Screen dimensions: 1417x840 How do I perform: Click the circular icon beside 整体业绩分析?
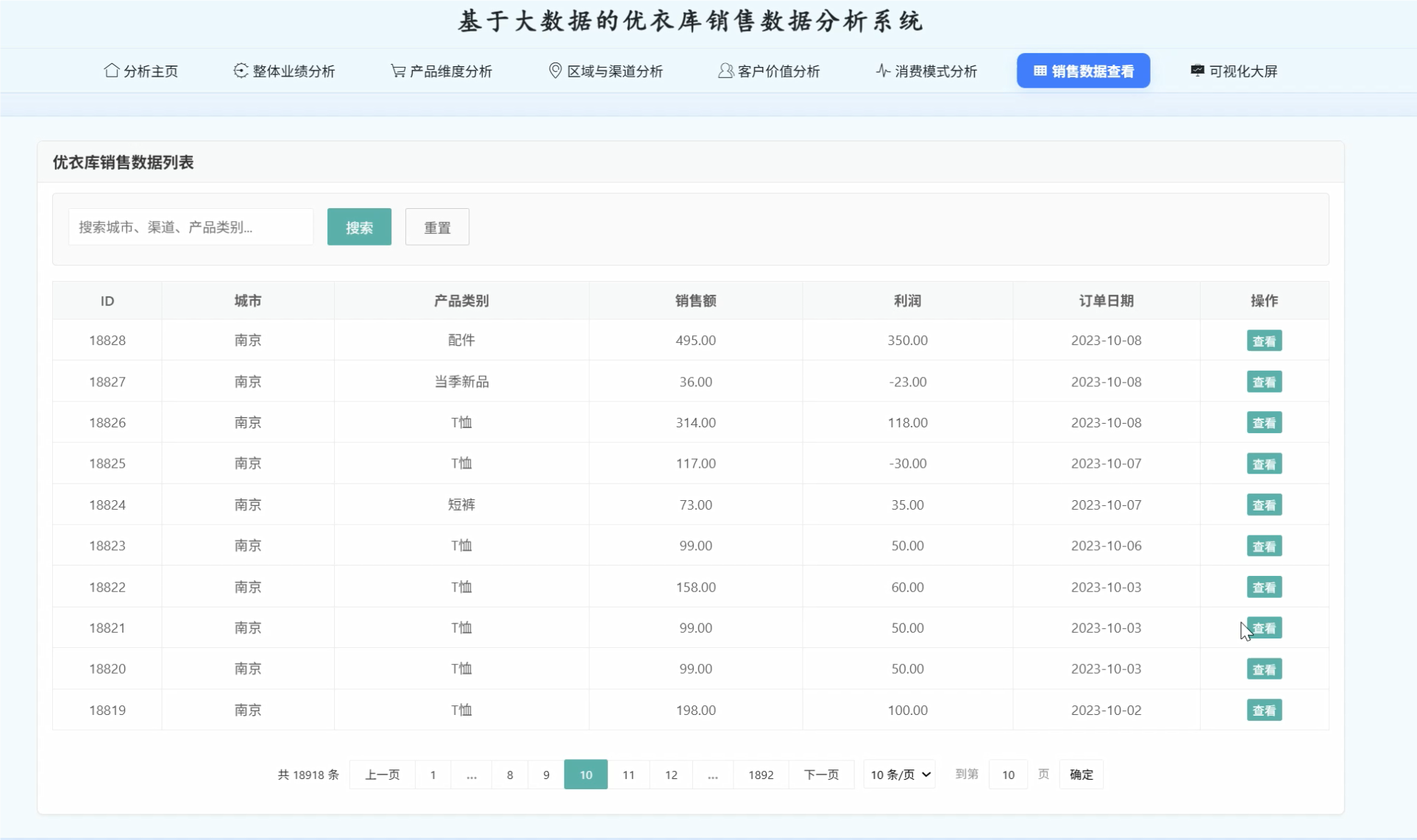241,71
